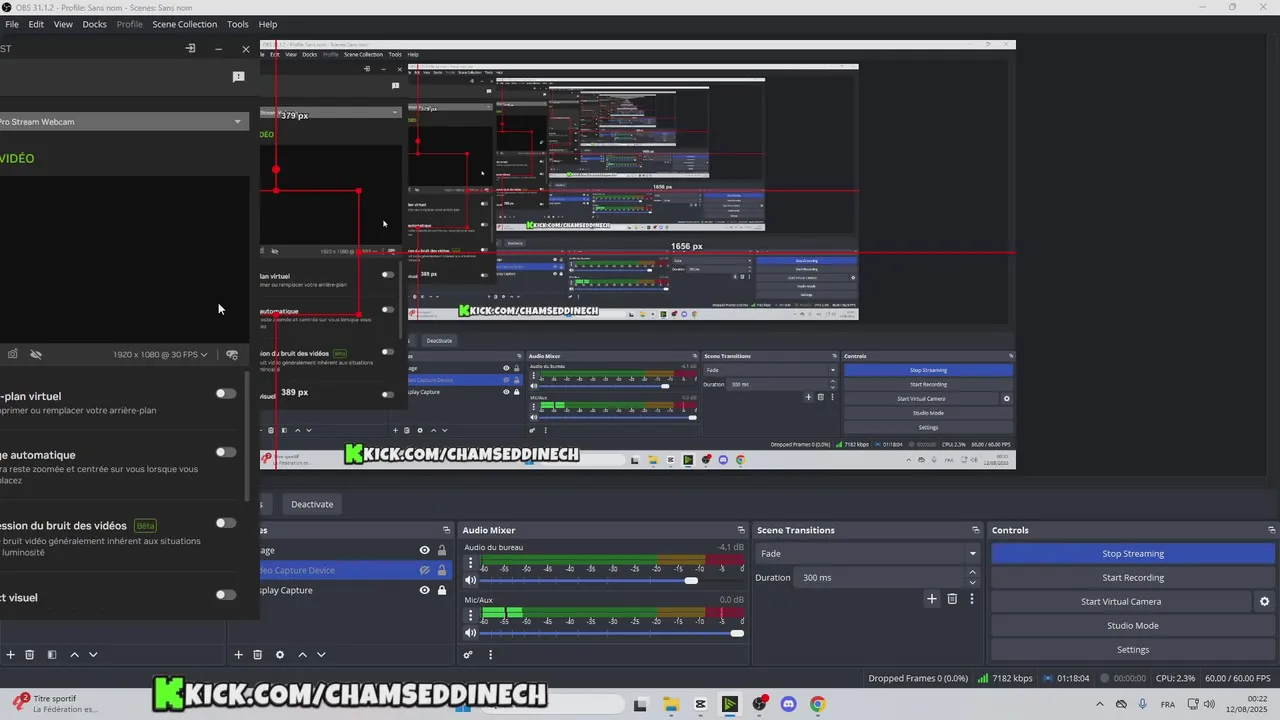The image size is (1280, 720).
Task: Open source properties gear icon
Action: coord(280,655)
